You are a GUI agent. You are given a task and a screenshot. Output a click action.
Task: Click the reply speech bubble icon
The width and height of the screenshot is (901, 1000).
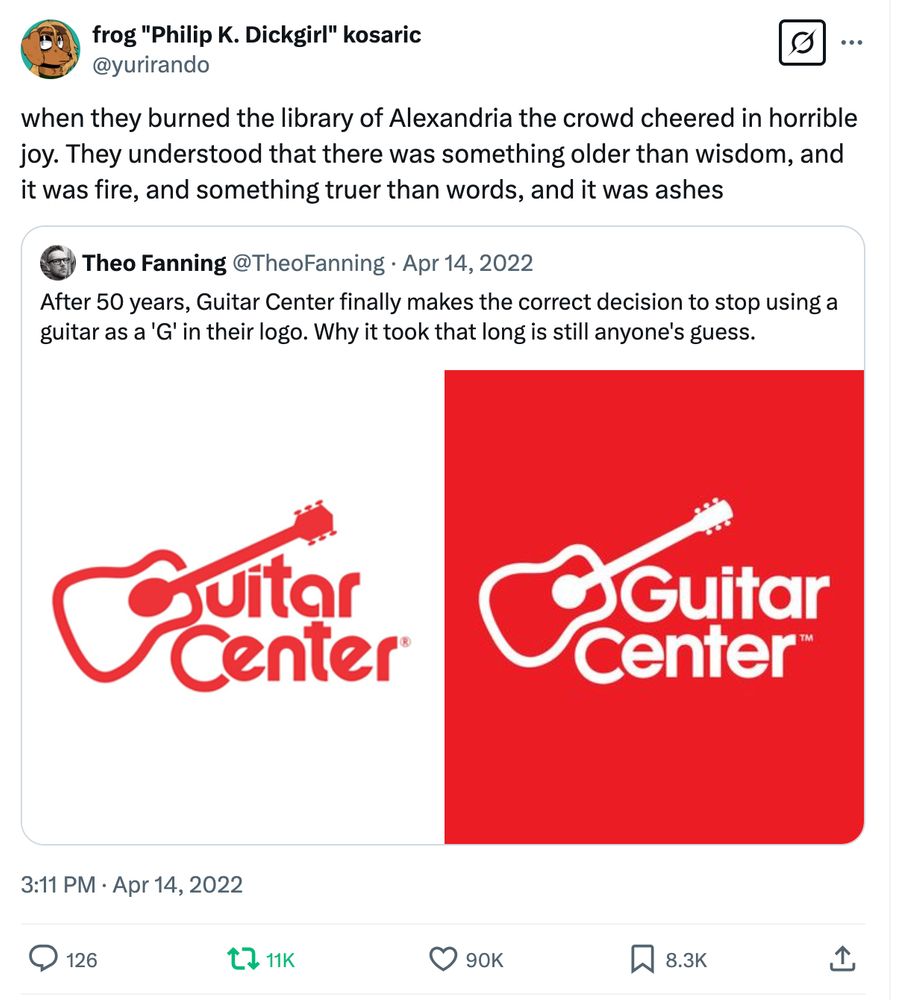tap(42, 959)
